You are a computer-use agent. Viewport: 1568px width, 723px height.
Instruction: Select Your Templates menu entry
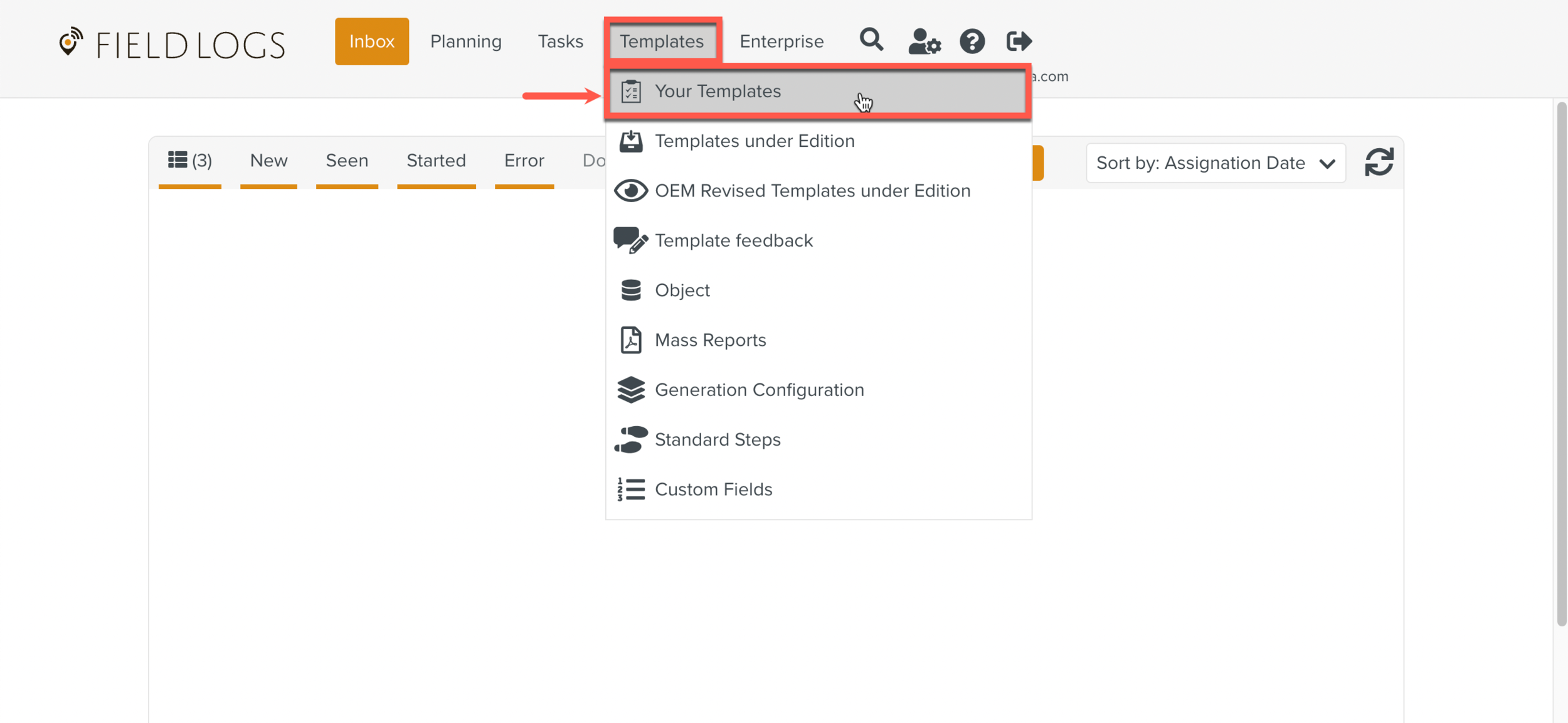[718, 92]
